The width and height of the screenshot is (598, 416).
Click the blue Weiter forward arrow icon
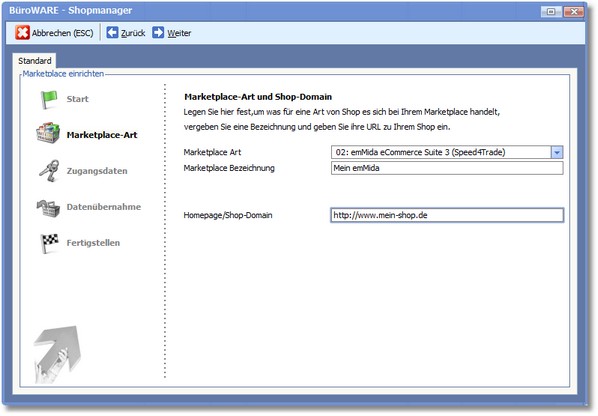158,33
